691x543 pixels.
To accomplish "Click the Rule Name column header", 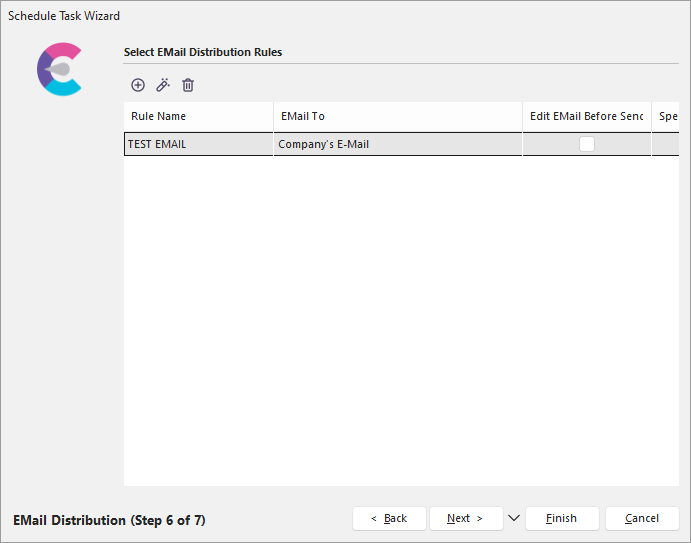I will [x=198, y=116].
